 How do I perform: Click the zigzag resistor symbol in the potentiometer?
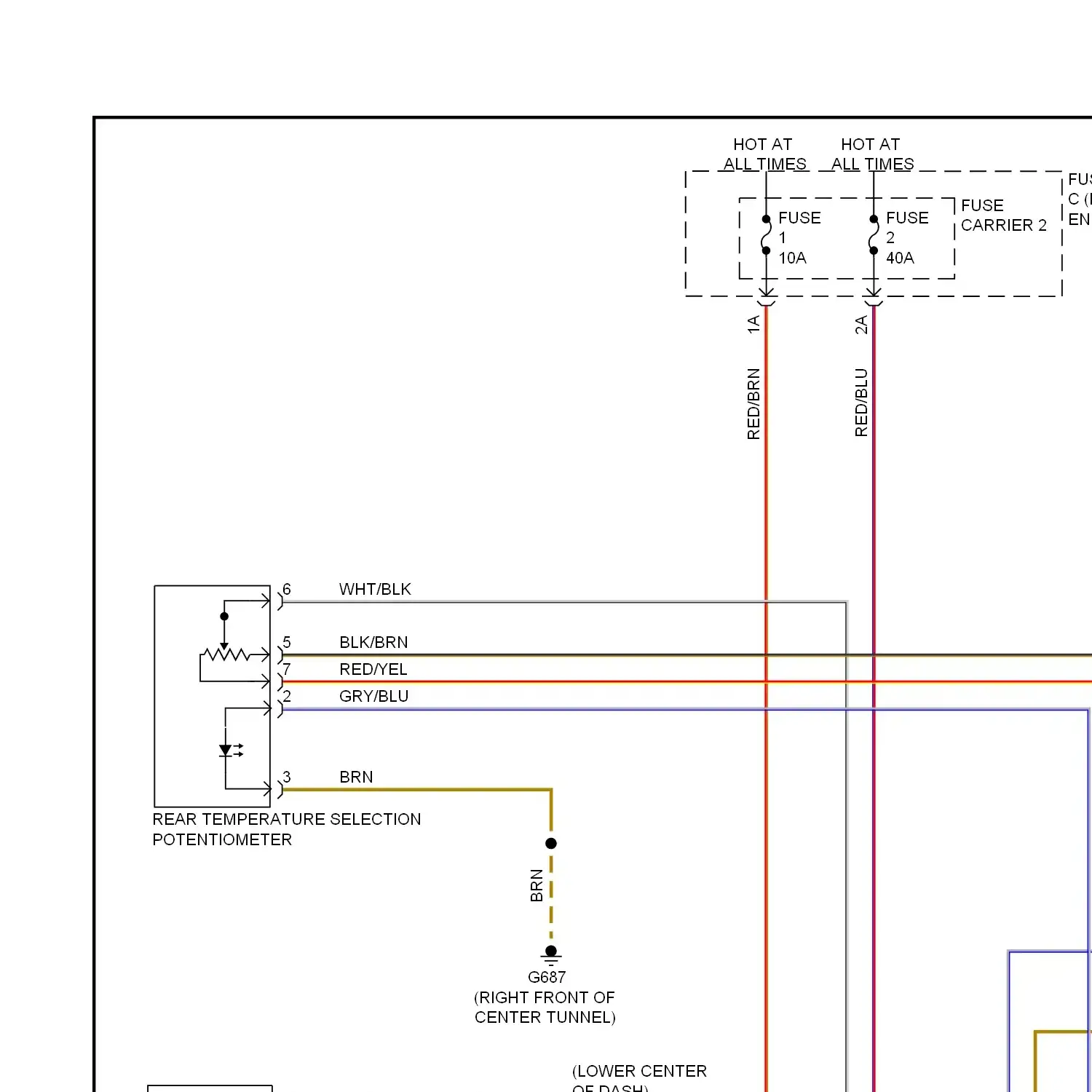pos(228,654)
